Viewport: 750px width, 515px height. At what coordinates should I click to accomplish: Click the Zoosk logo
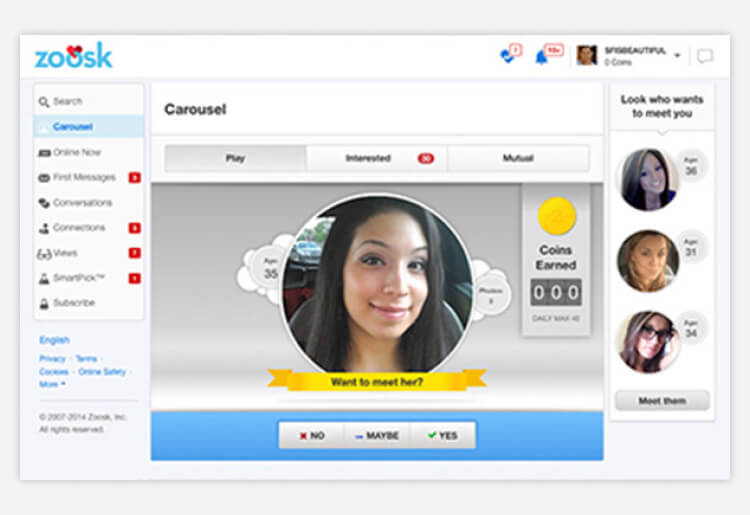[x=73, y=55]
